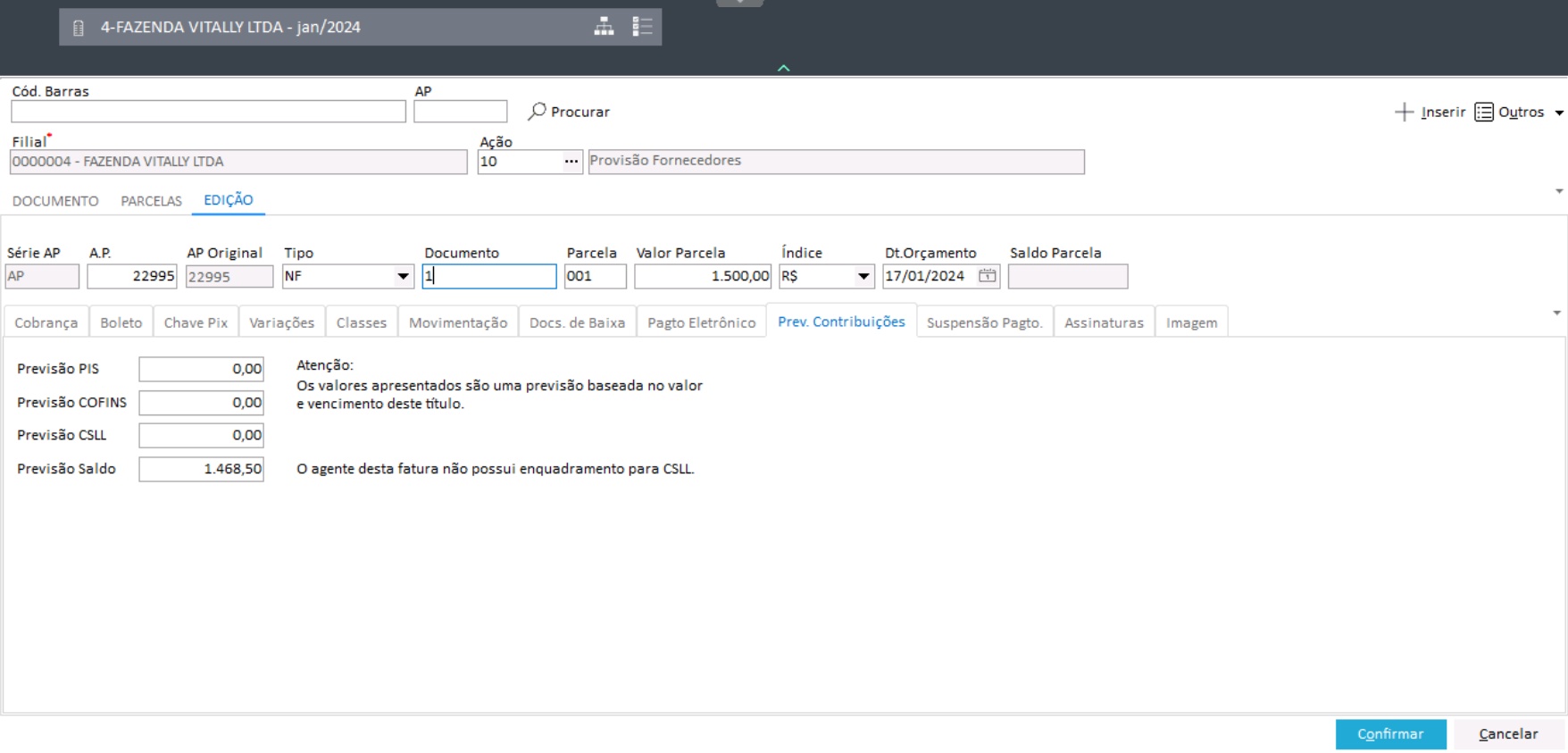Click the Previsão CSLL value field

pos(201,435)
